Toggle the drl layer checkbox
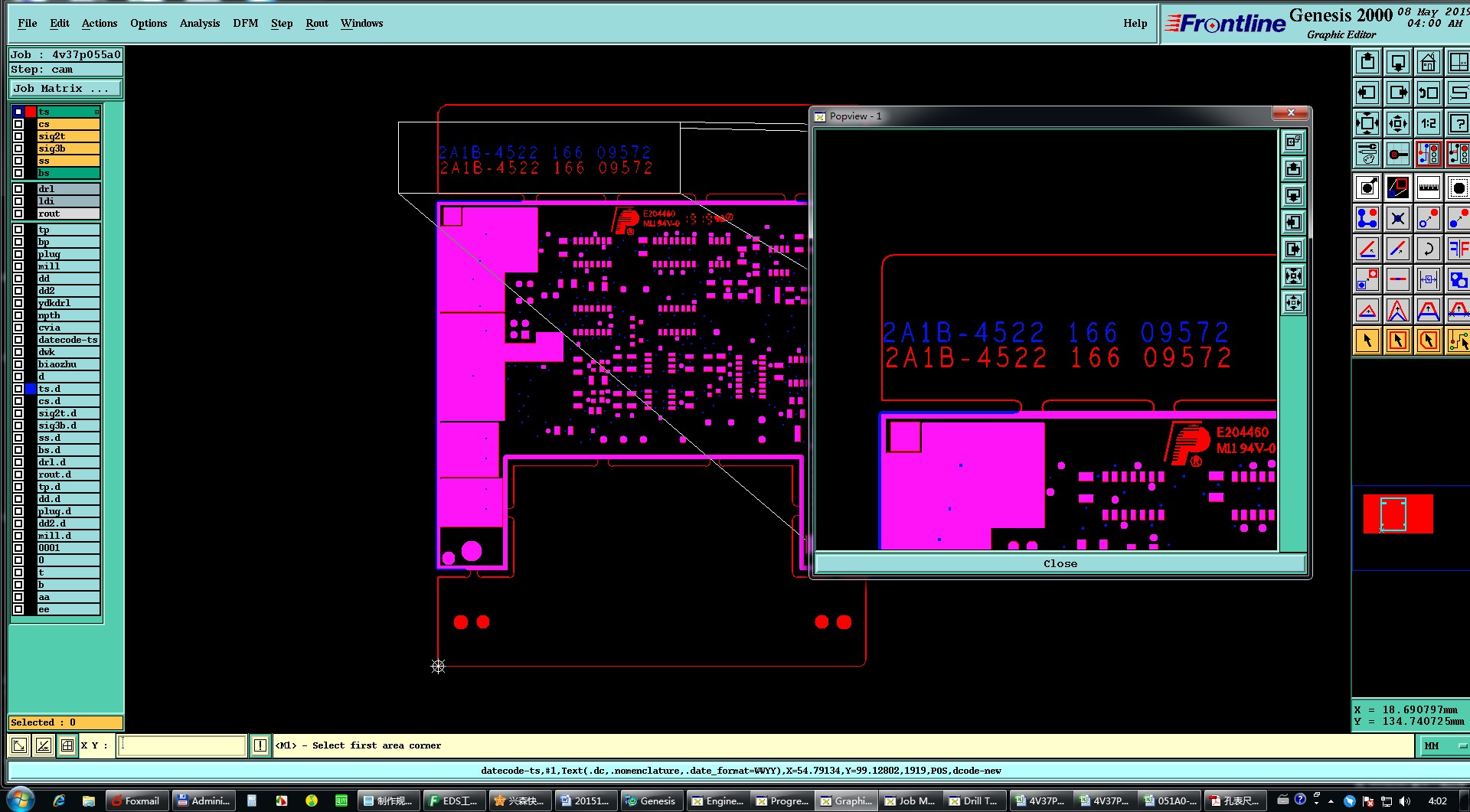This screenshot has height=812, width=1470. (18, 189)
